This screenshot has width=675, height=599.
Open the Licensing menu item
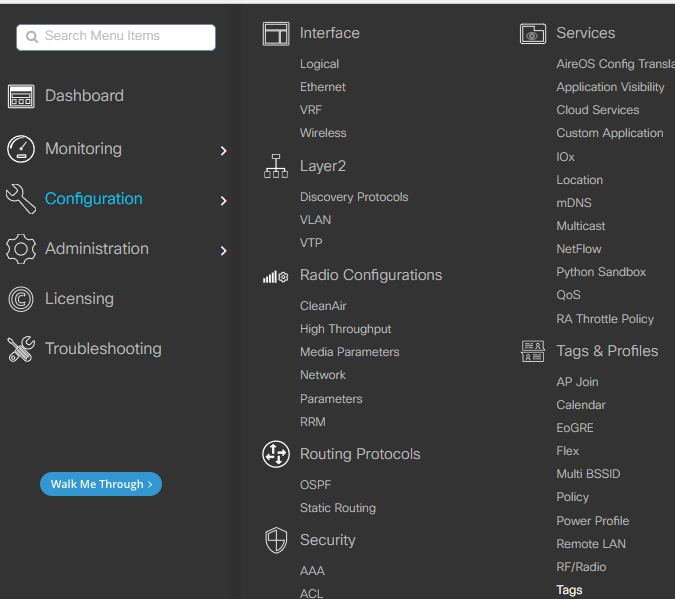[80, 299]
